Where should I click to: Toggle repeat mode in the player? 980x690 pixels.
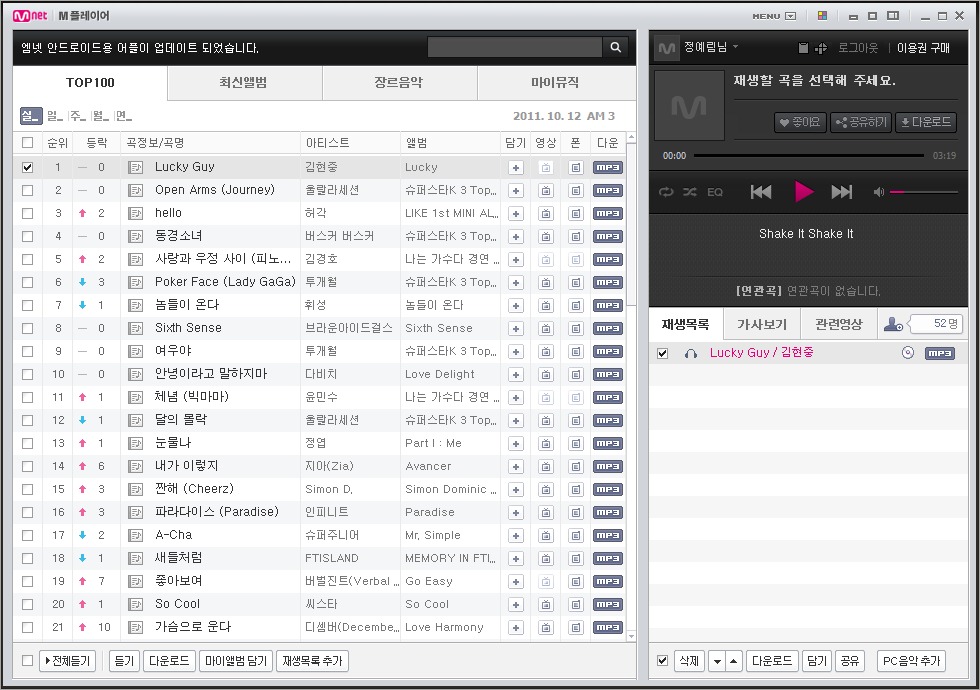tap(666, 192)
